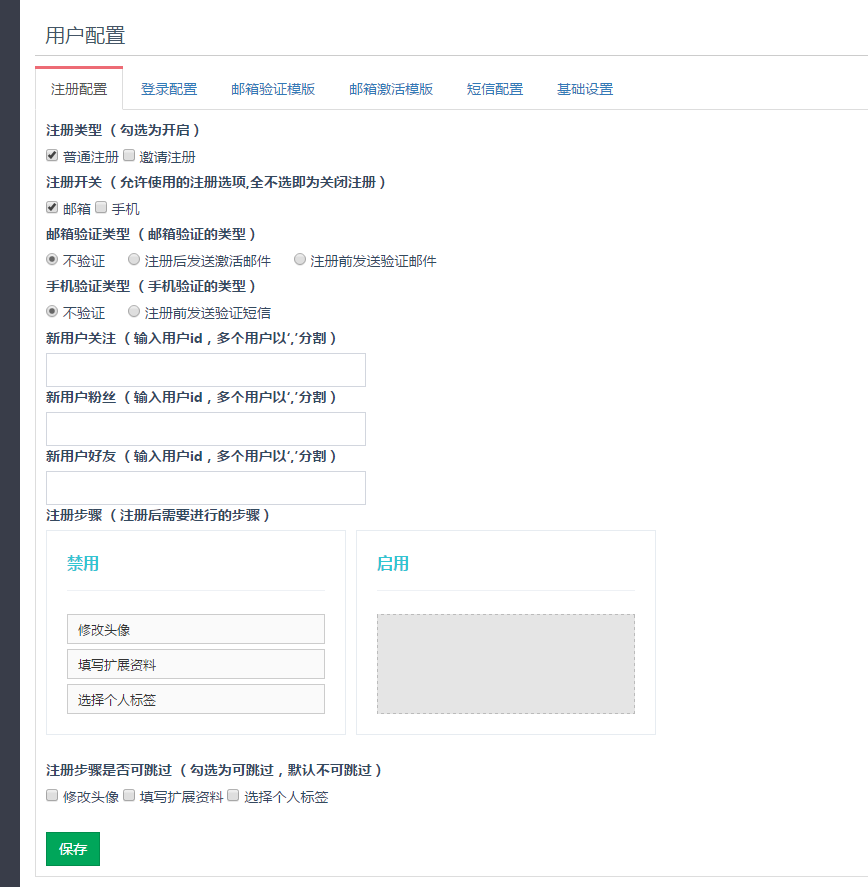Select 注册后发送激活邮件 radio option
This screenshot has width=868, height=887.
(x=134, y=259)
